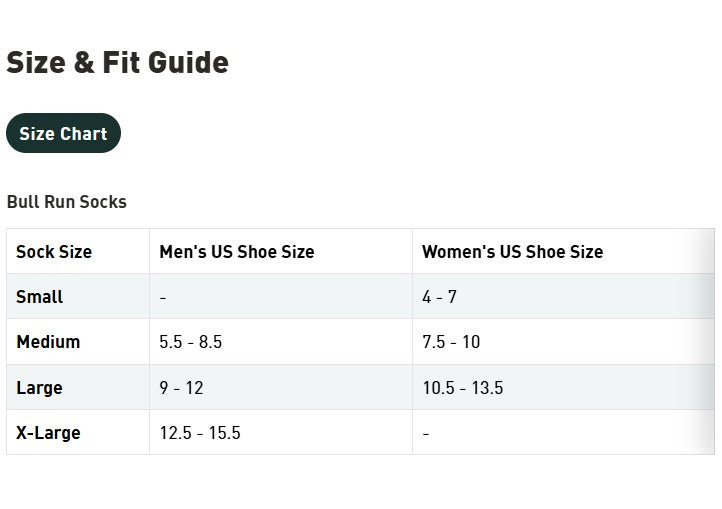Viewport: 722px width, 509px height.
Task: Click the Bull Run Socks label
Action: (66, 201)
